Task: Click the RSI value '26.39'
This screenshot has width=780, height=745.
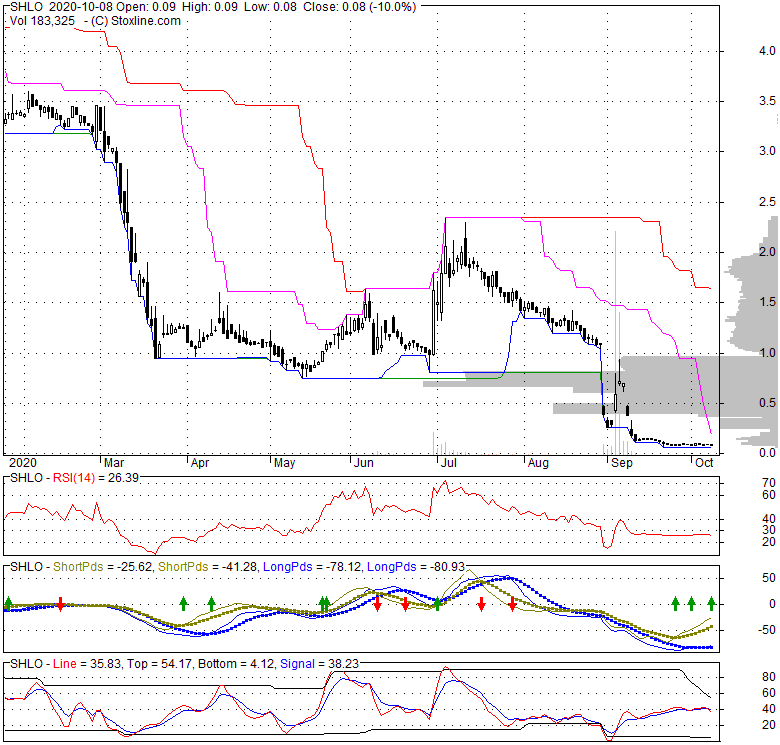Action: coord(123,478)
